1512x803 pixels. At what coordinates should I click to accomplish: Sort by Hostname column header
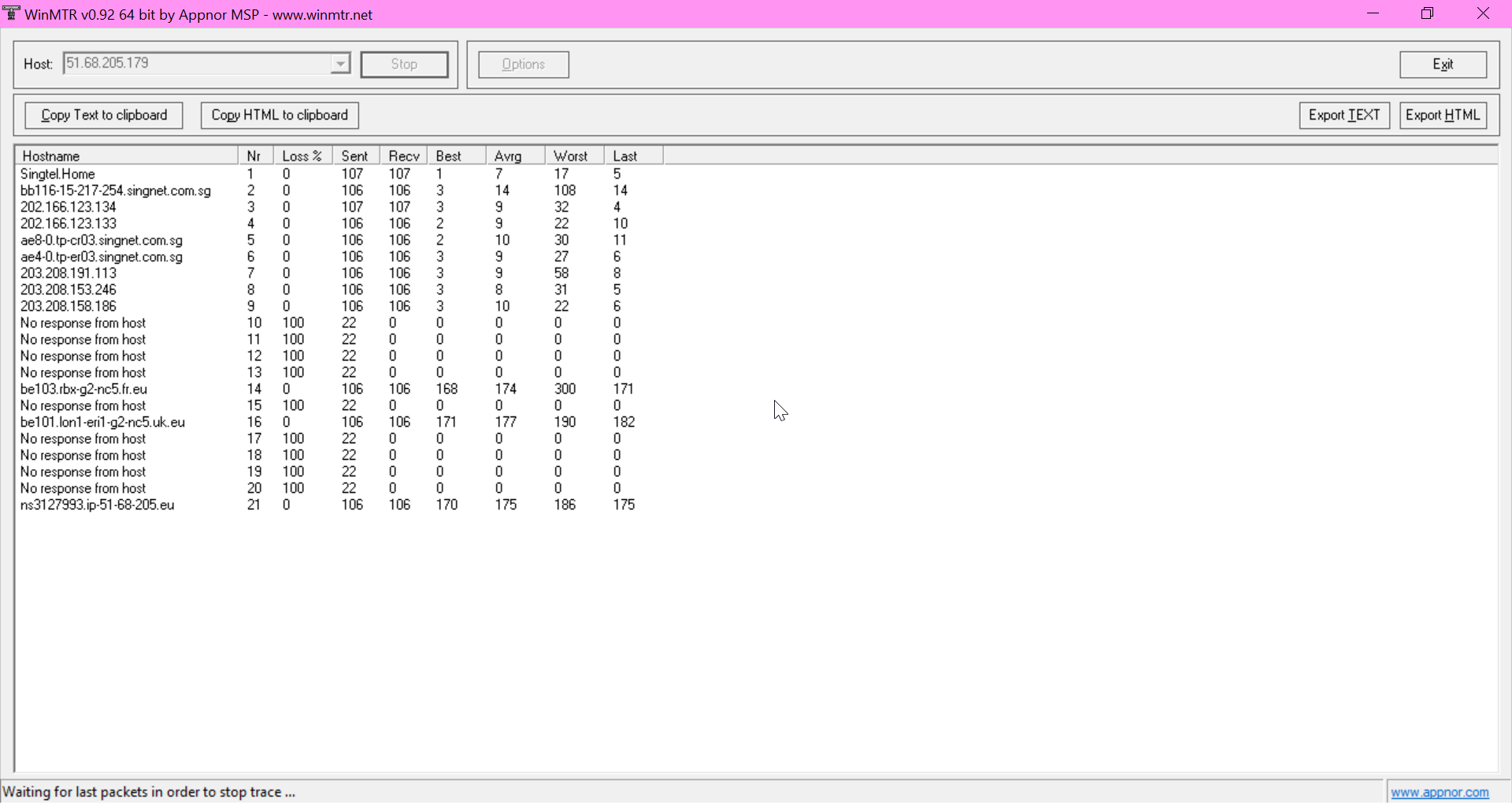point(126,156)
